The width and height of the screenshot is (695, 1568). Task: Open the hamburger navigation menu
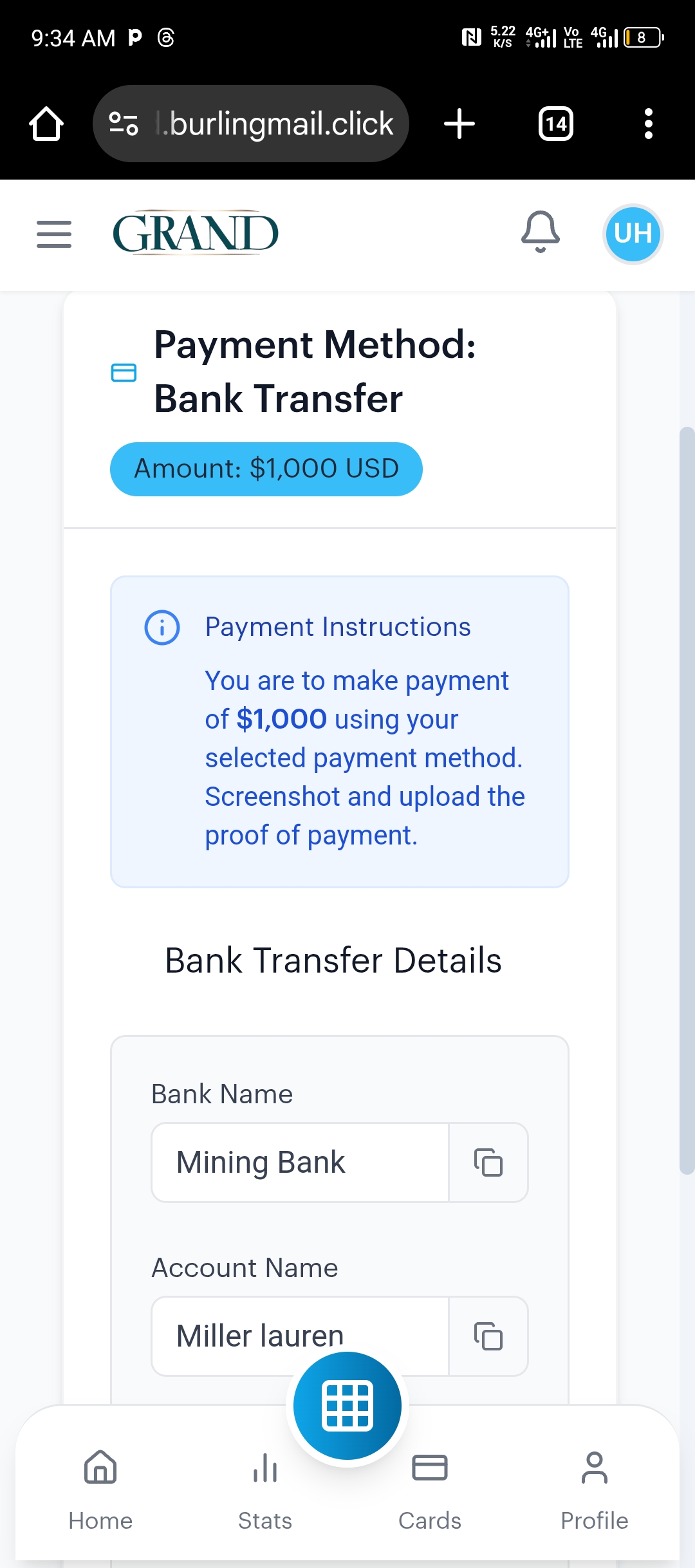[54, 234]
